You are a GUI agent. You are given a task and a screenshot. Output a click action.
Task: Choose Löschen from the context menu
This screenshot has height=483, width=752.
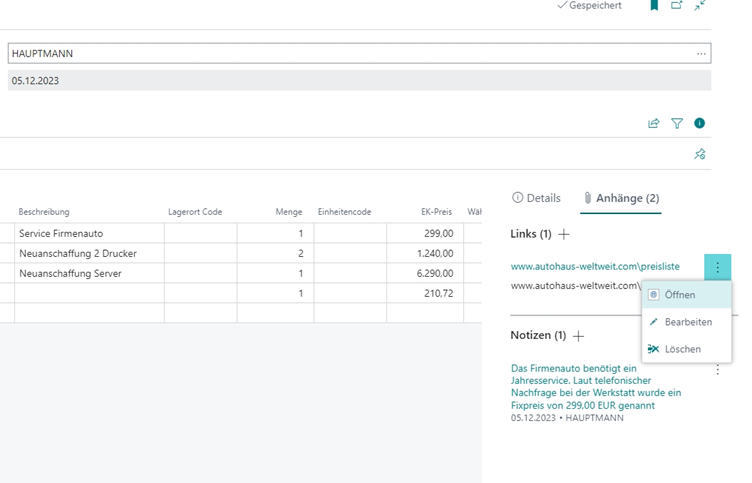(682, 349)
